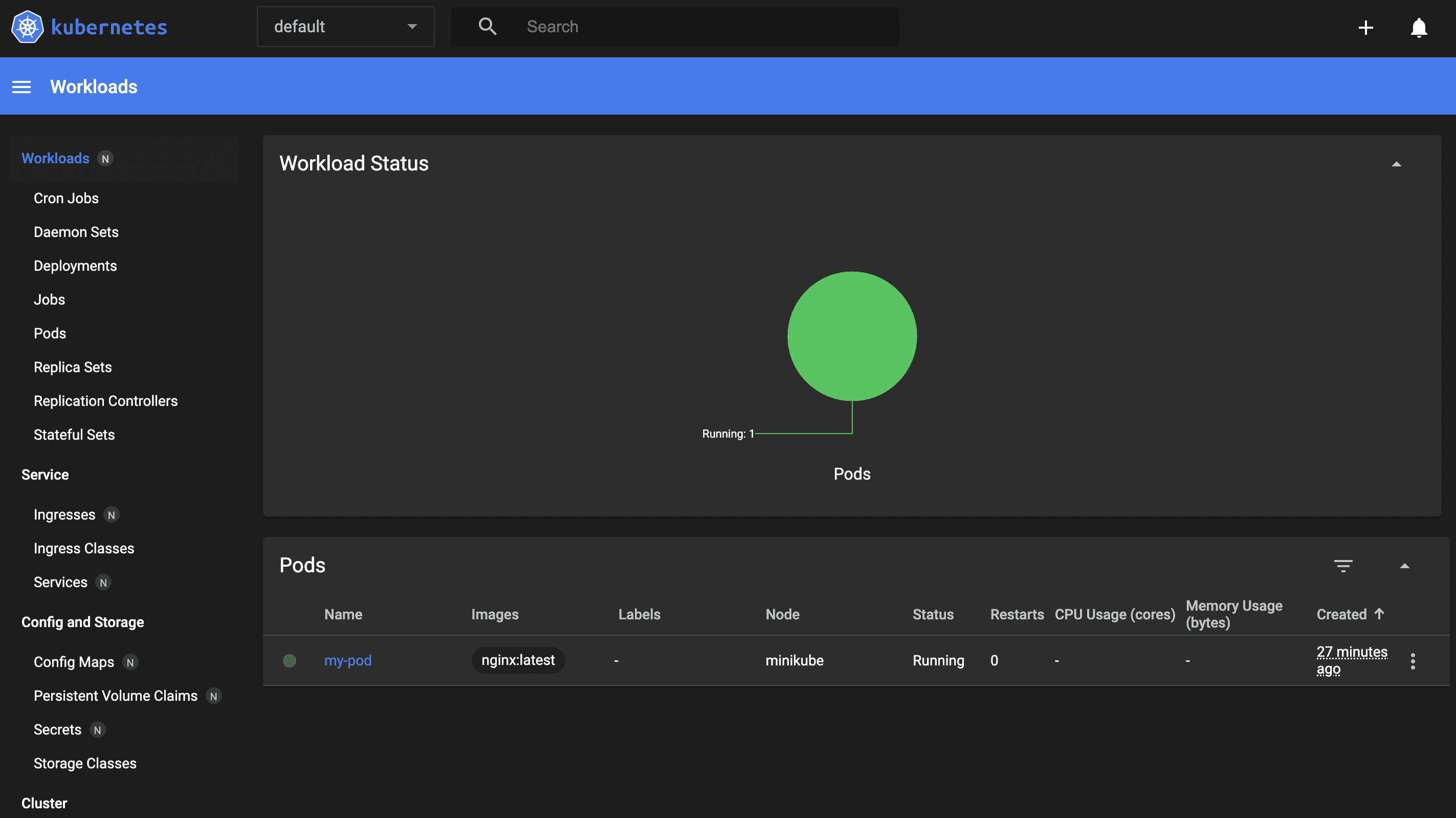The image size is (1456, 818).
Task: Open the my-pod link
Action: click(x=347, y=661)
